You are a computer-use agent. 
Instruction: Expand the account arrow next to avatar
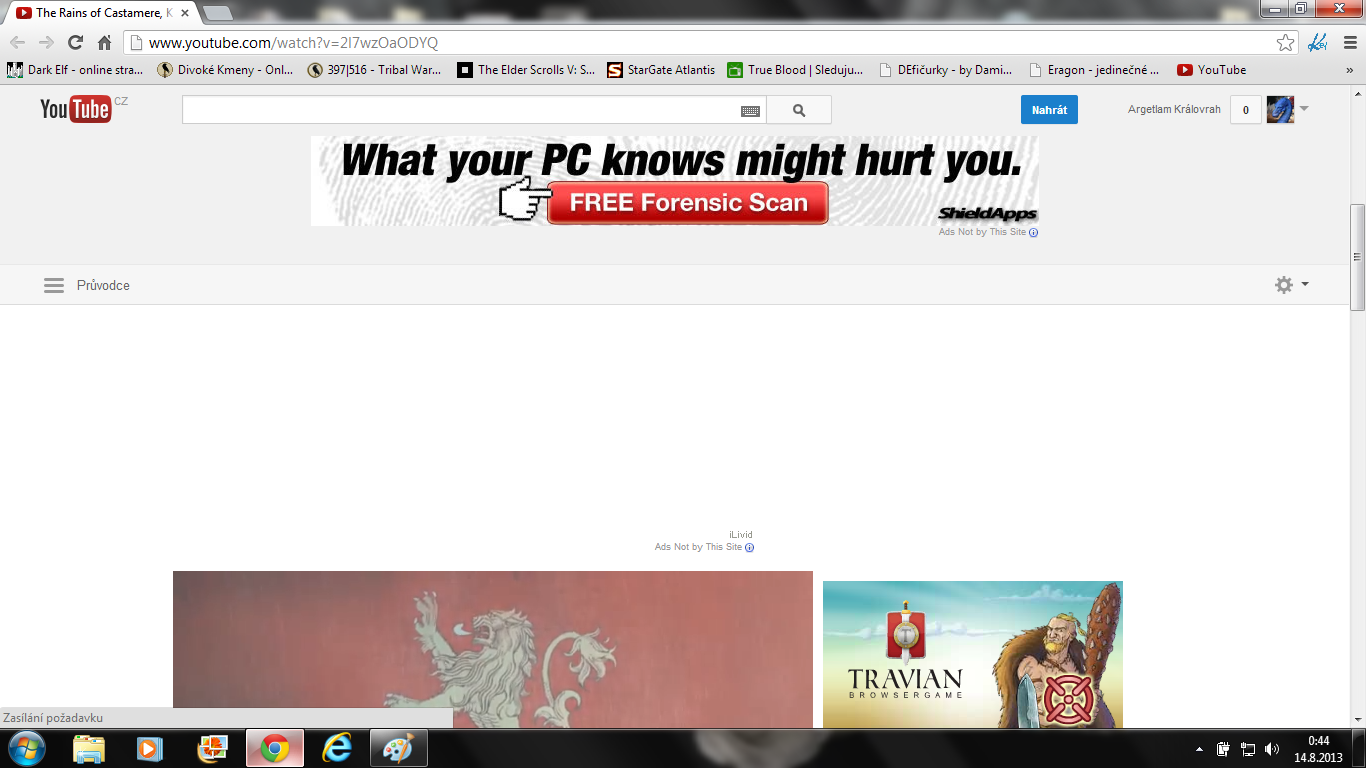click(1304, 108)
